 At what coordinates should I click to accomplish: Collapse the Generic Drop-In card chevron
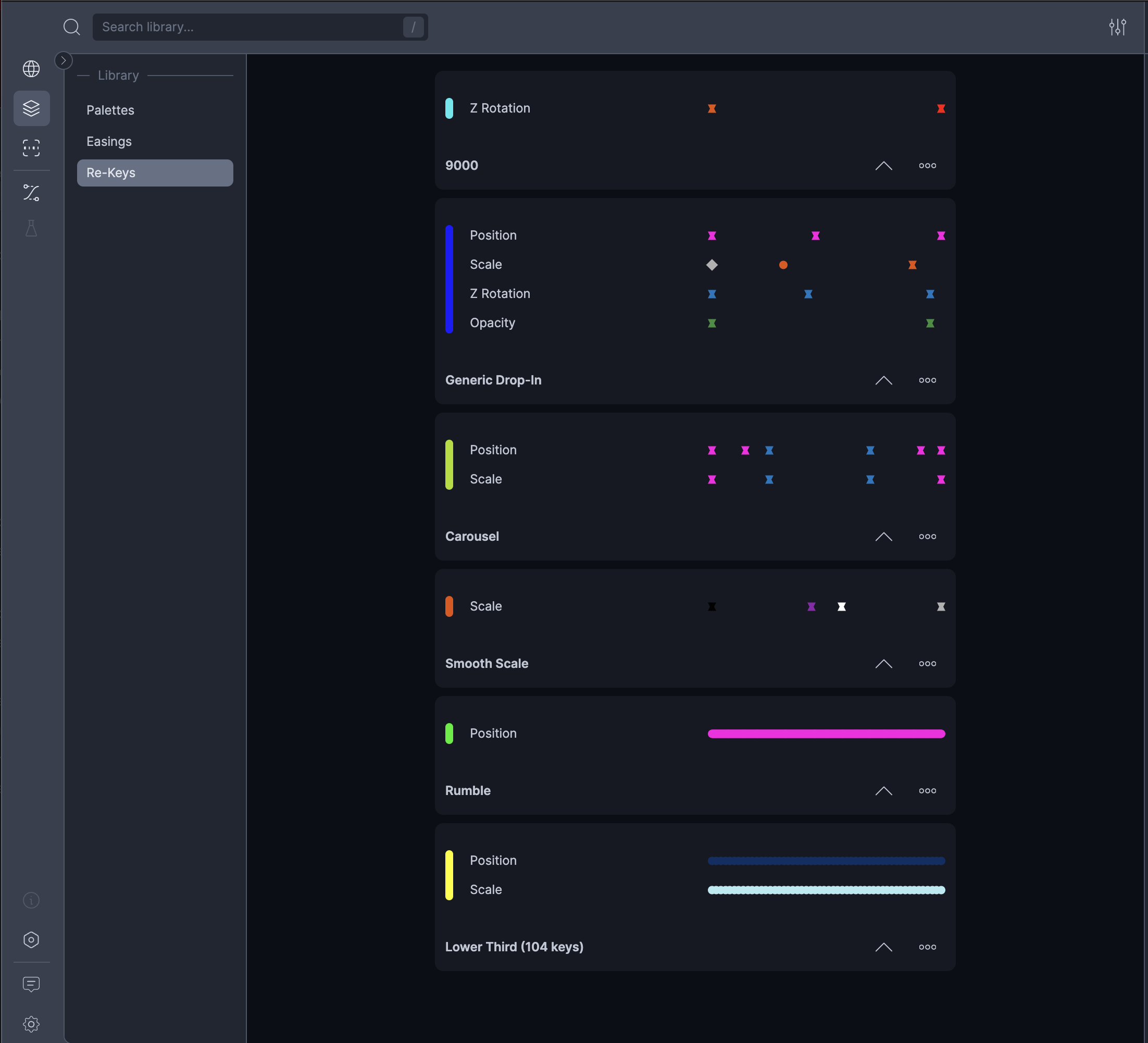(x=883, y=380)
